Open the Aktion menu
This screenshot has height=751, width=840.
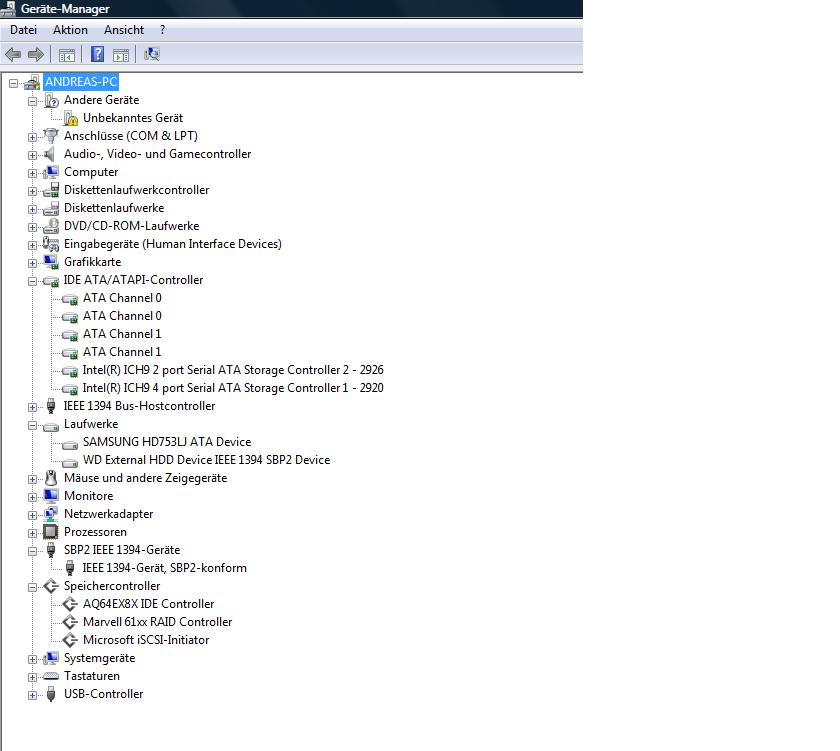pyautogui.click(x=70, y=30)
